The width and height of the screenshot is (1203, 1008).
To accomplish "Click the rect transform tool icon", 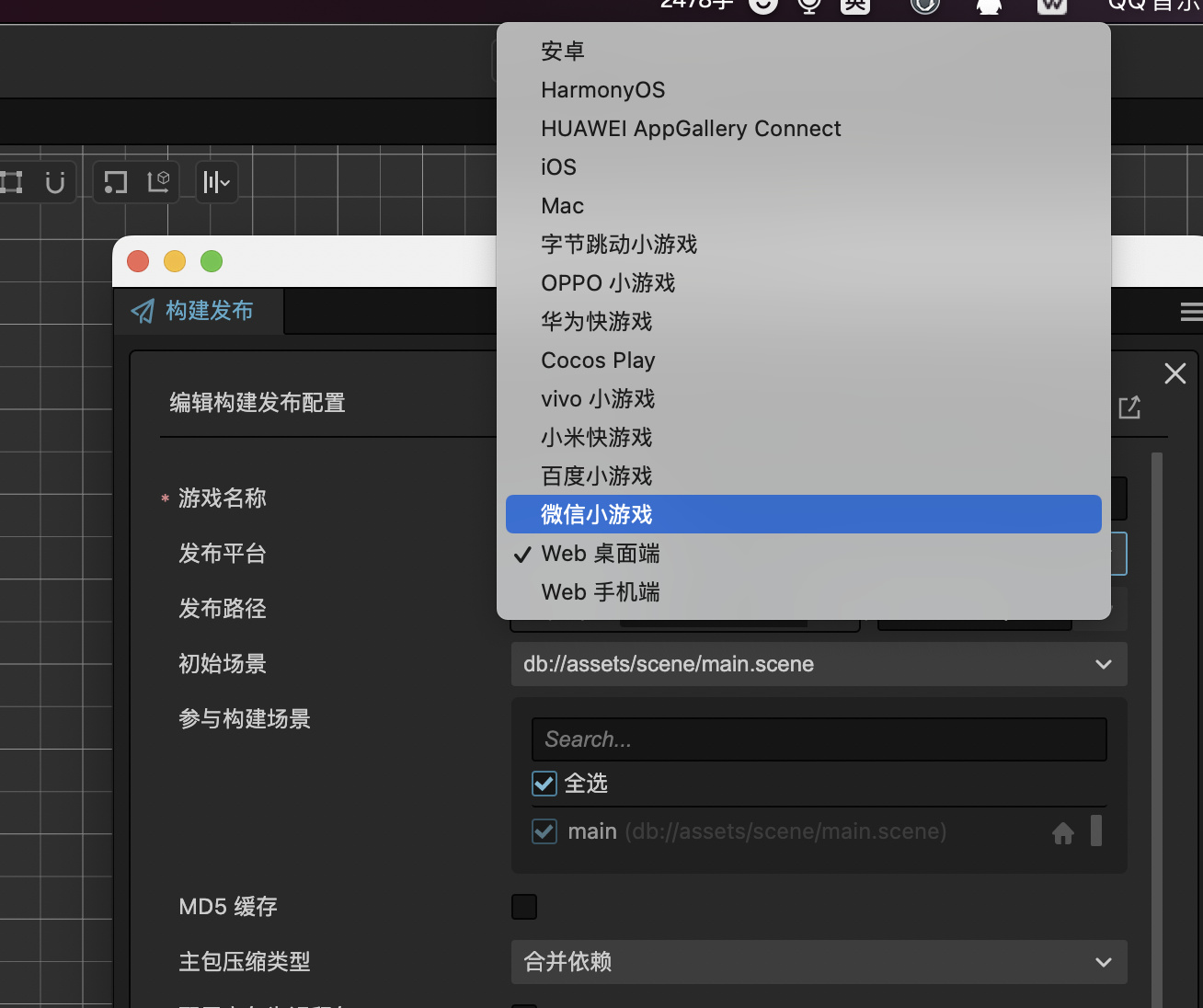I will pyautogui.click(x=11, y=182).
